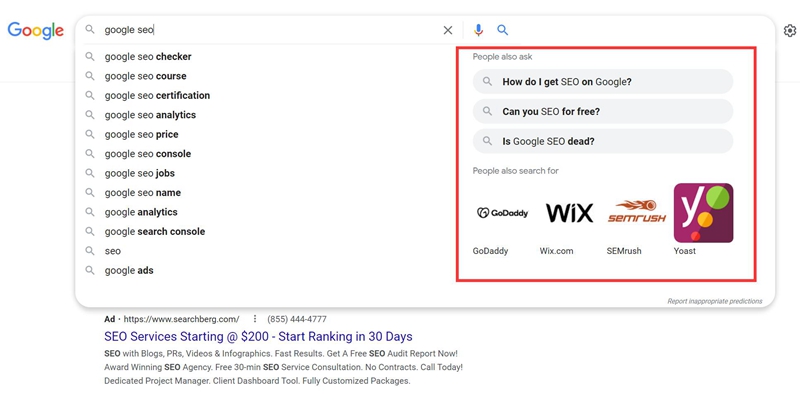The image size is (800, 404).
Task: Open the Wix logo tile
Action: [569, 213]
